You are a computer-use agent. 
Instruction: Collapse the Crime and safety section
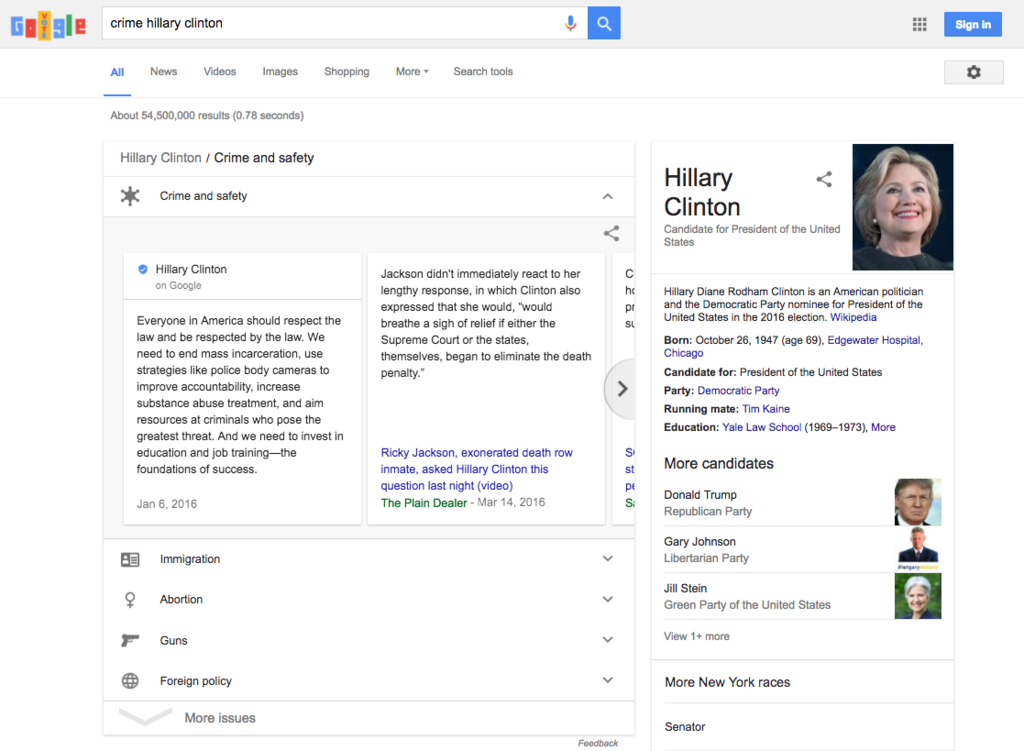click(607, 197)
